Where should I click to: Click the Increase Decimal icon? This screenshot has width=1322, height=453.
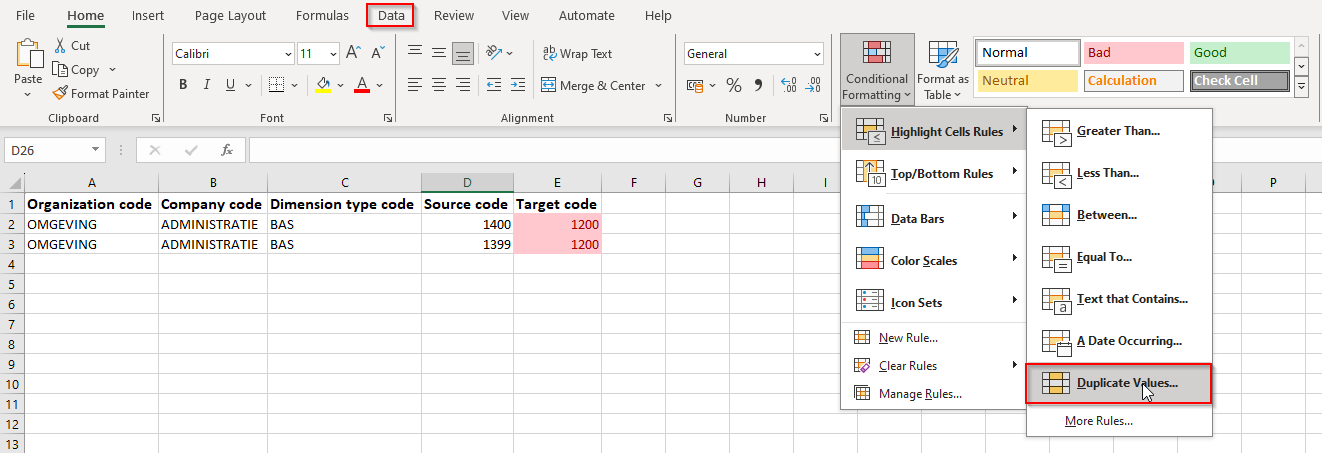click(x=788, y=85)
